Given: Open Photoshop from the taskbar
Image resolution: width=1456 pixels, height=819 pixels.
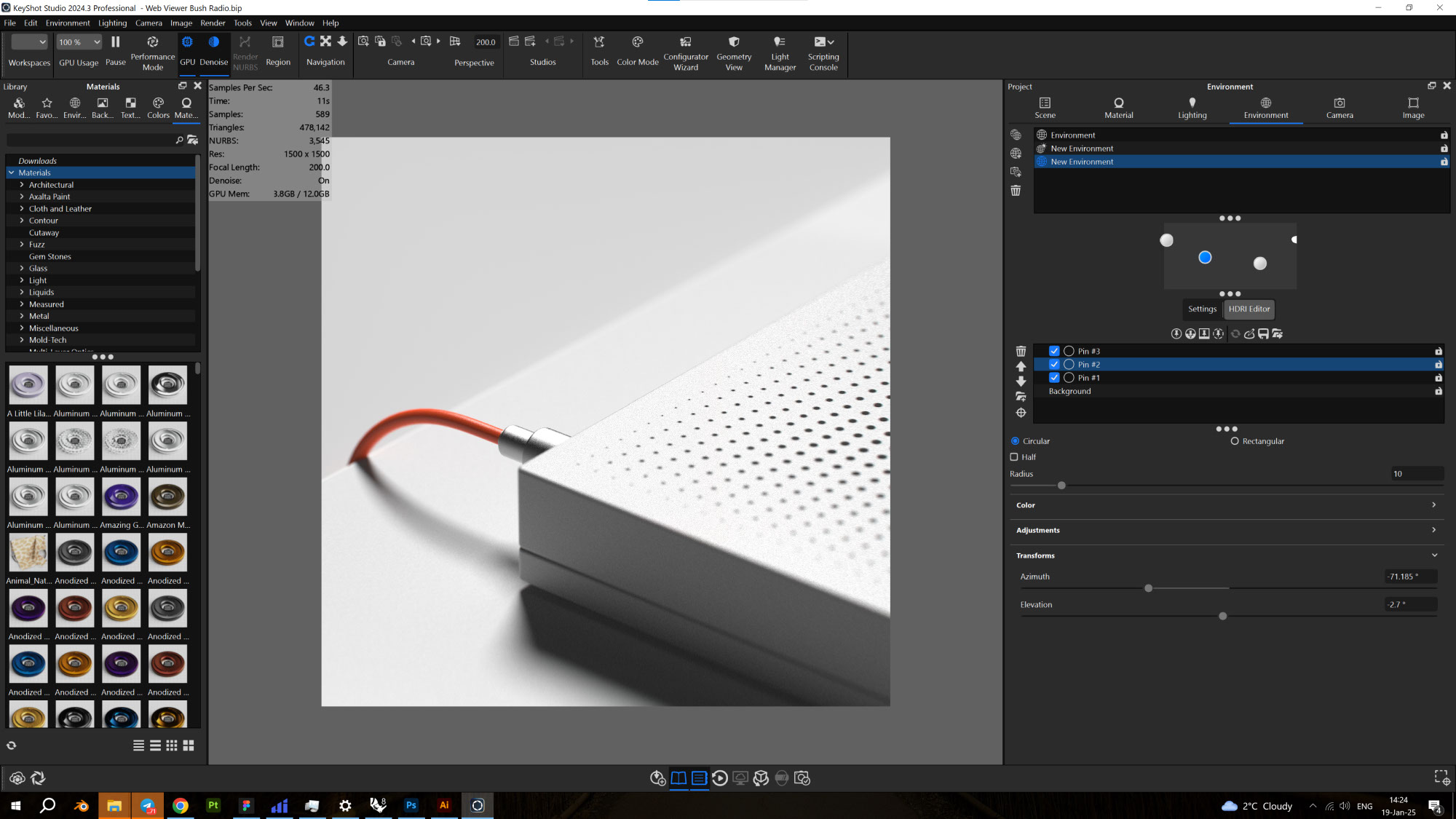Looking at the screenshot, I should [x=411, y=805].
